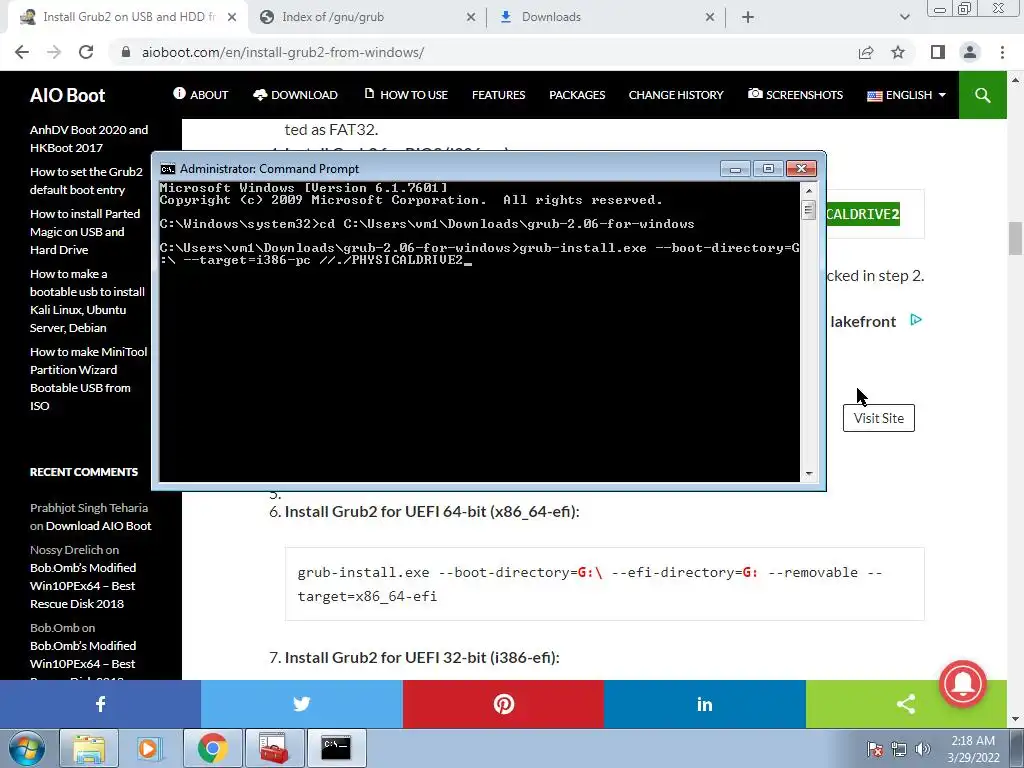This screenshot has width=1024, height=768.
Task: Open Windows Explorer from taskbar
Action: click(x=89, y=748)
